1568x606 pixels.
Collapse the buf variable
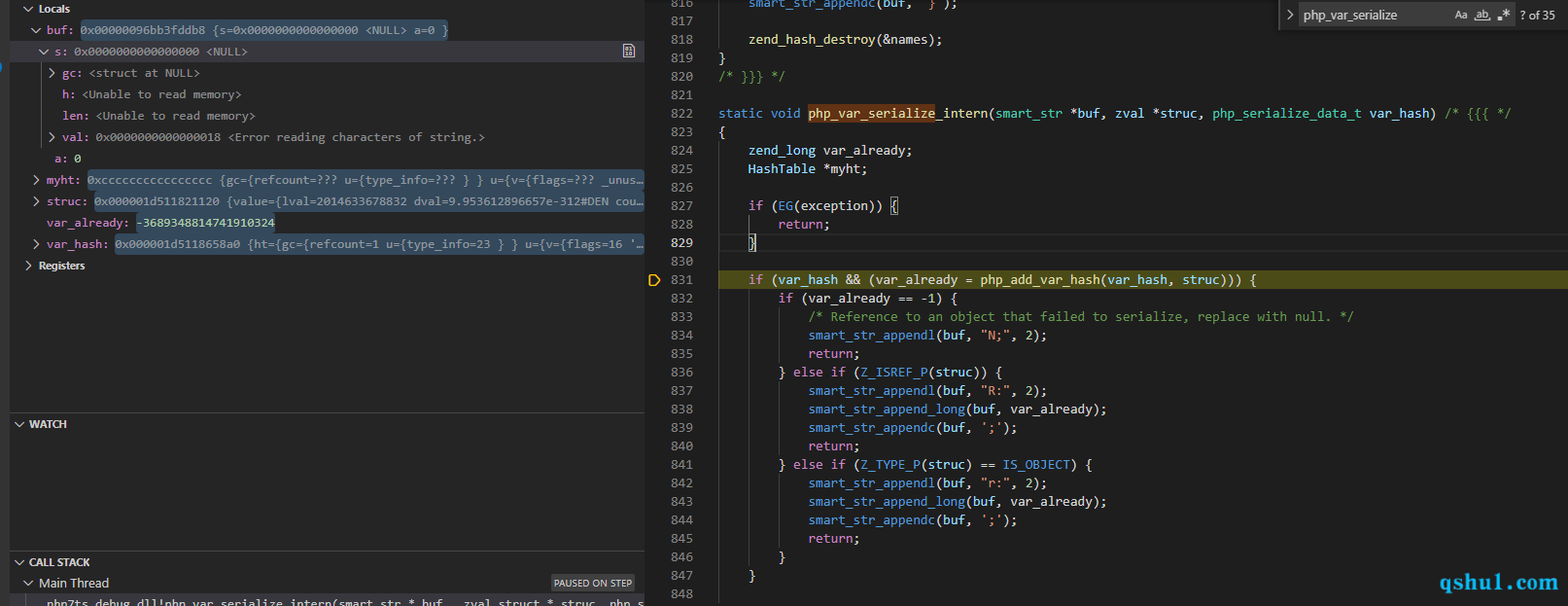[36, 30]
